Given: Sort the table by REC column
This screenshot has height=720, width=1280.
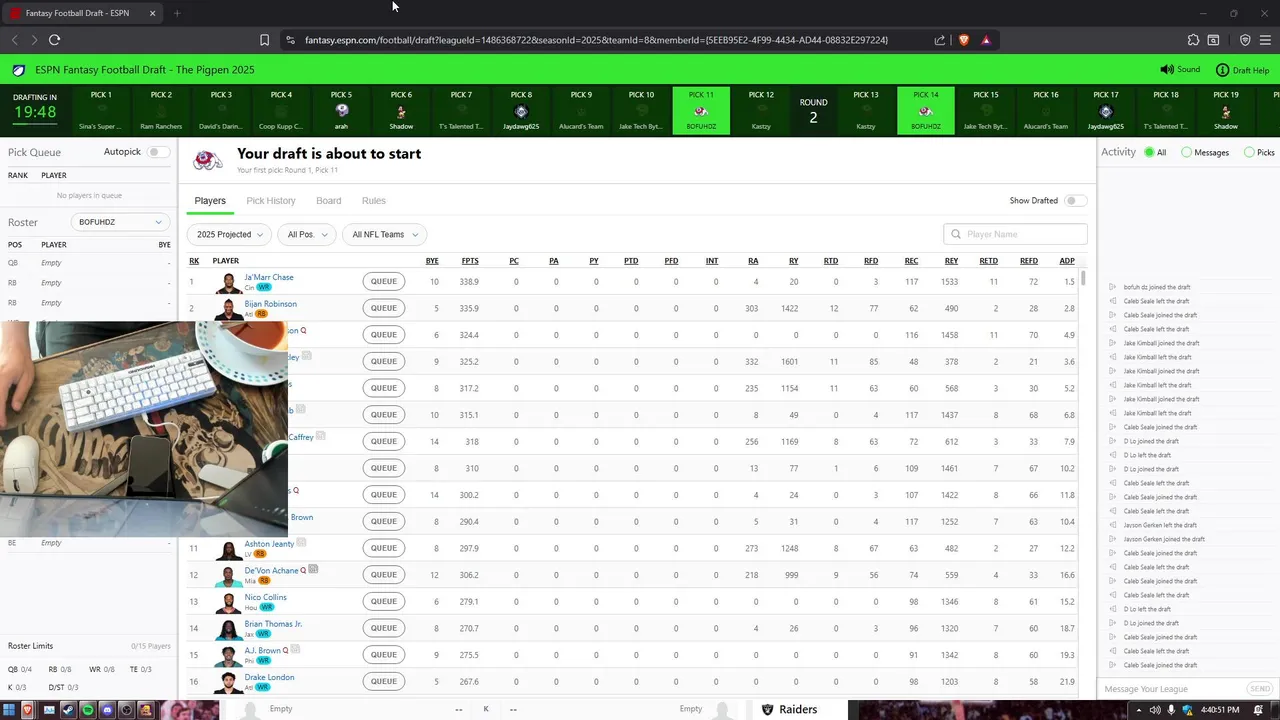Looking at the screenshot, I should click(911, 261).
